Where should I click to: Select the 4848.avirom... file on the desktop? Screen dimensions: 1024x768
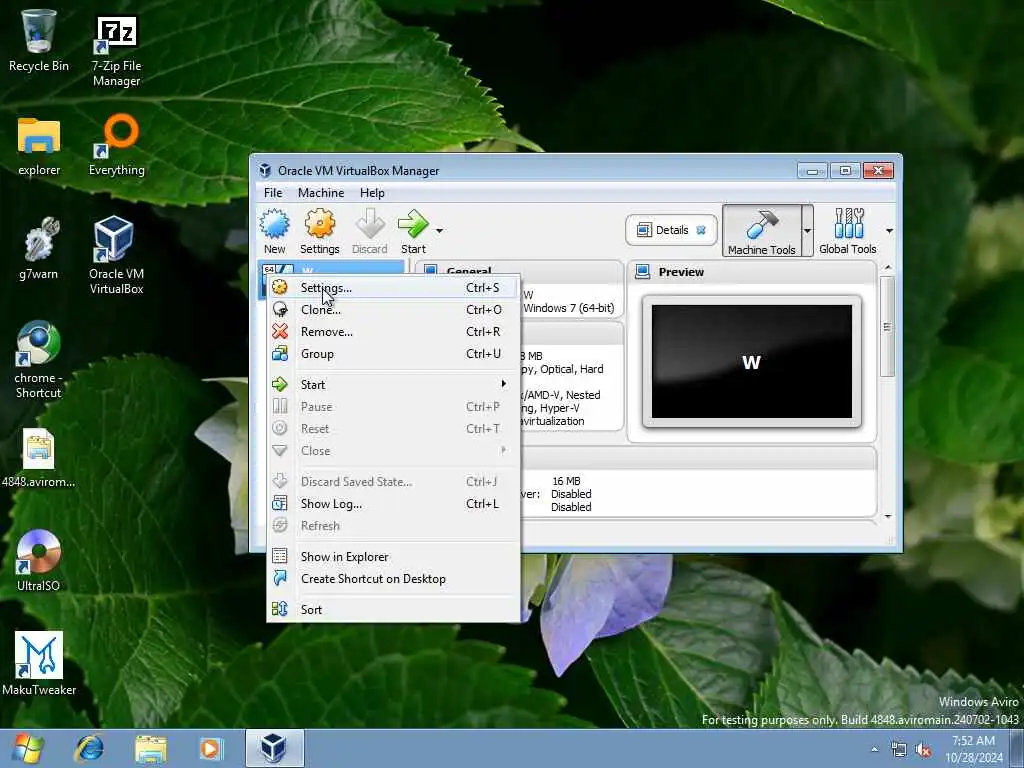tap(39, 457)
